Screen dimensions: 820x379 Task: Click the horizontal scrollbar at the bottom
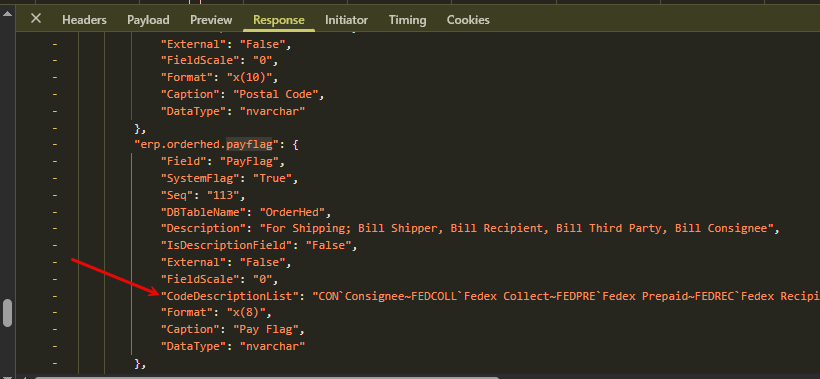tap(267, 377)
